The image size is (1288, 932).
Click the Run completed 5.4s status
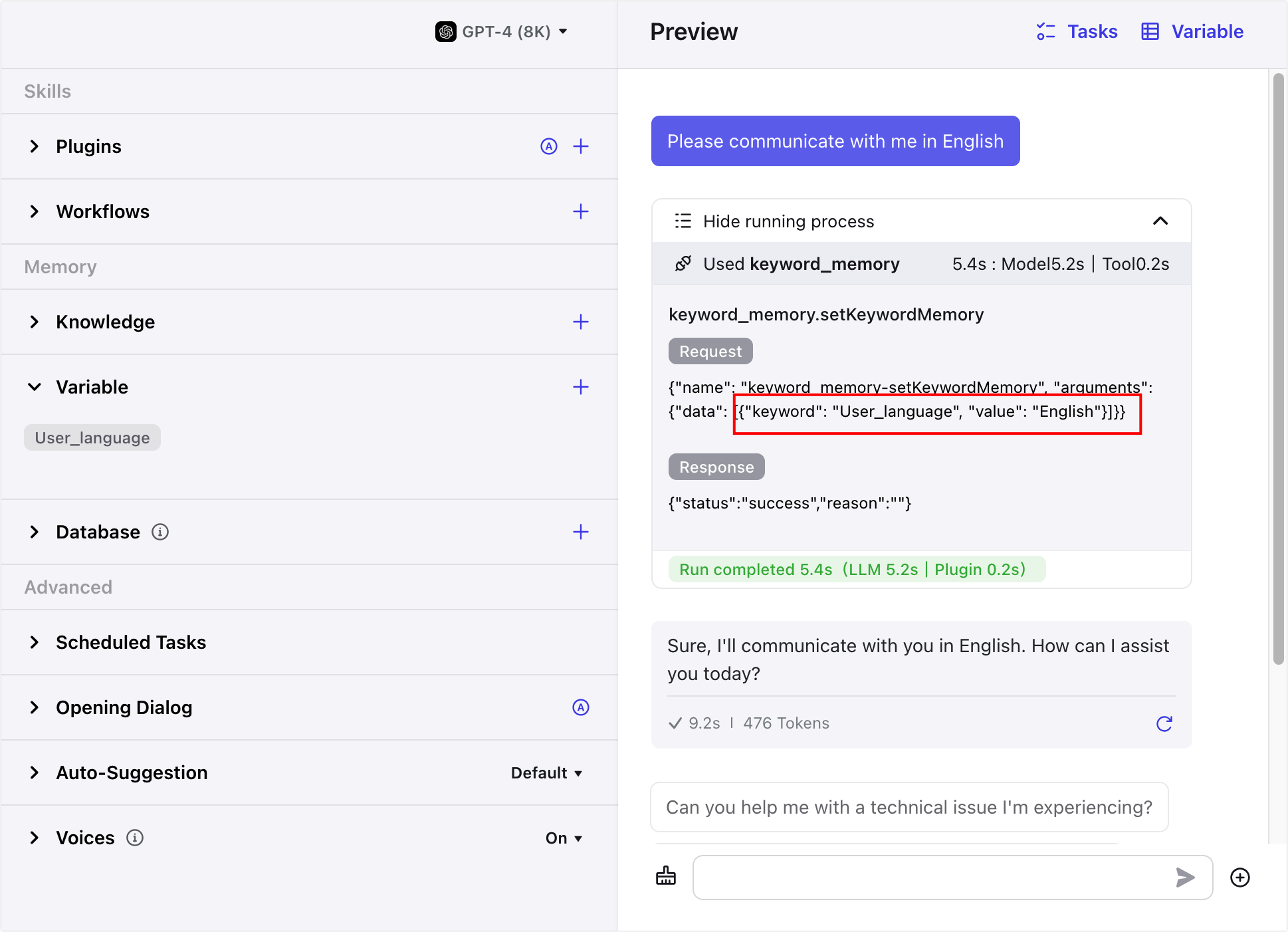(x=857, y=569)
